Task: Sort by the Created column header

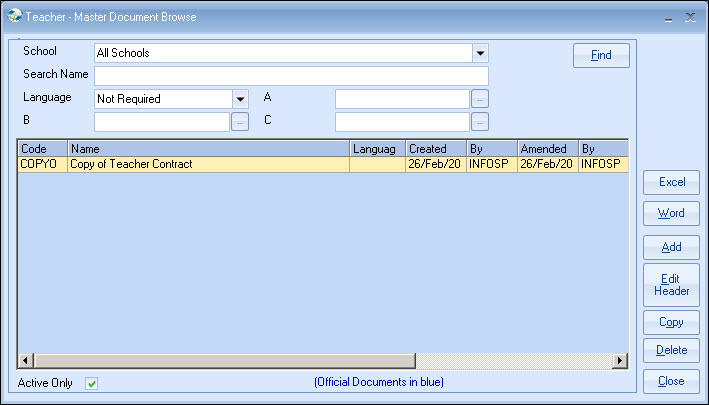Action: tap(435, 149)
